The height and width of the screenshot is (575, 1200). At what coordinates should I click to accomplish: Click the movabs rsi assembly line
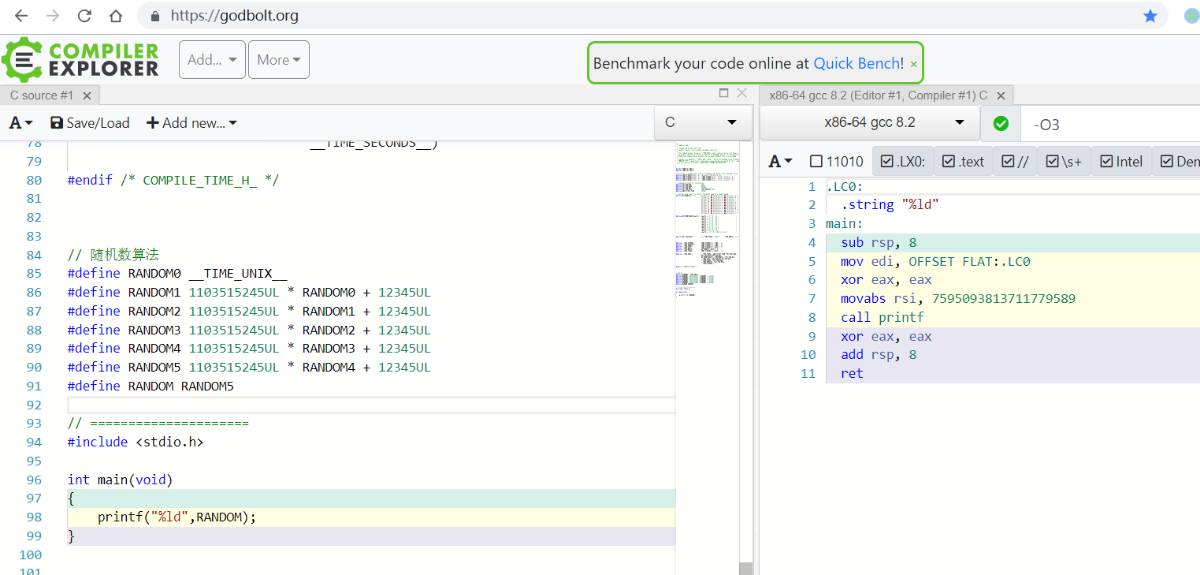tap(958, 298)
